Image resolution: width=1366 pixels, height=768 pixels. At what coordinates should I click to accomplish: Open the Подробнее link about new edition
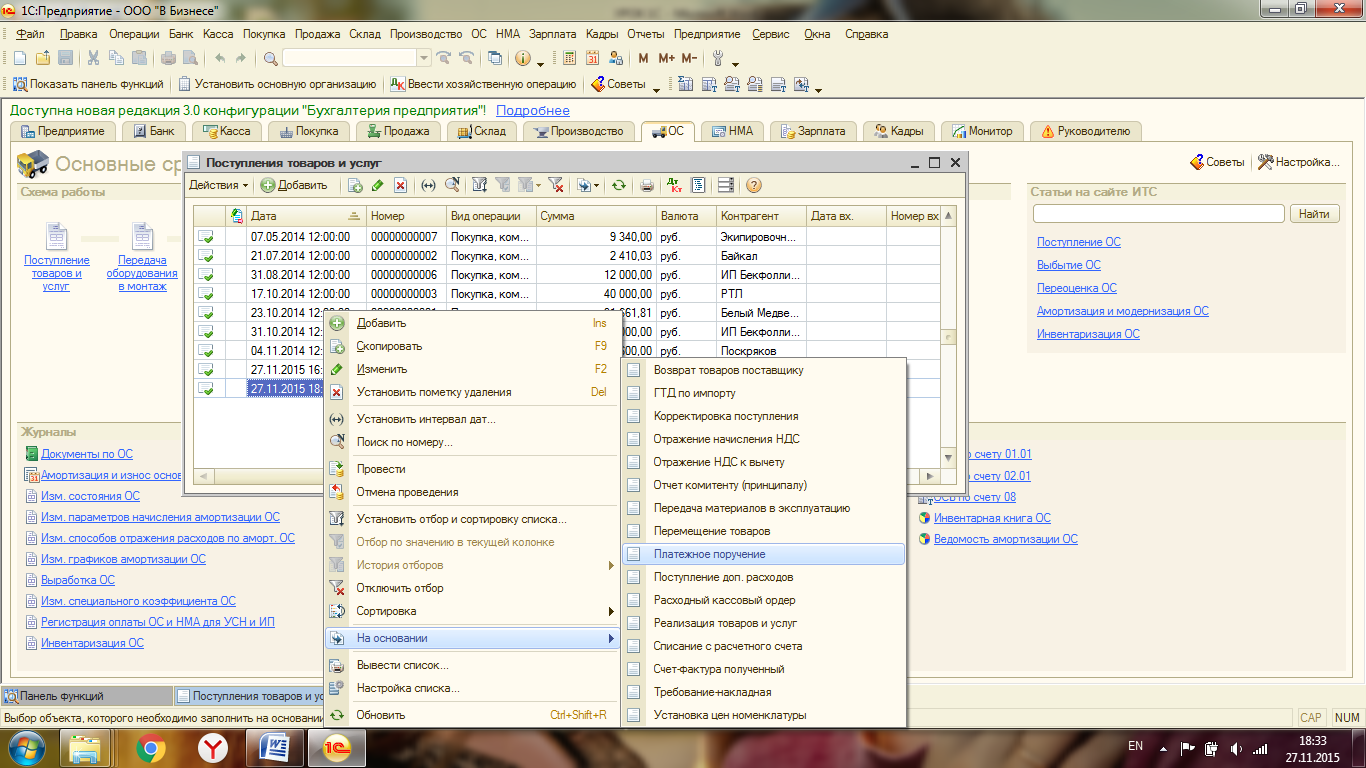pyautogui.click(x=533, y=111)
